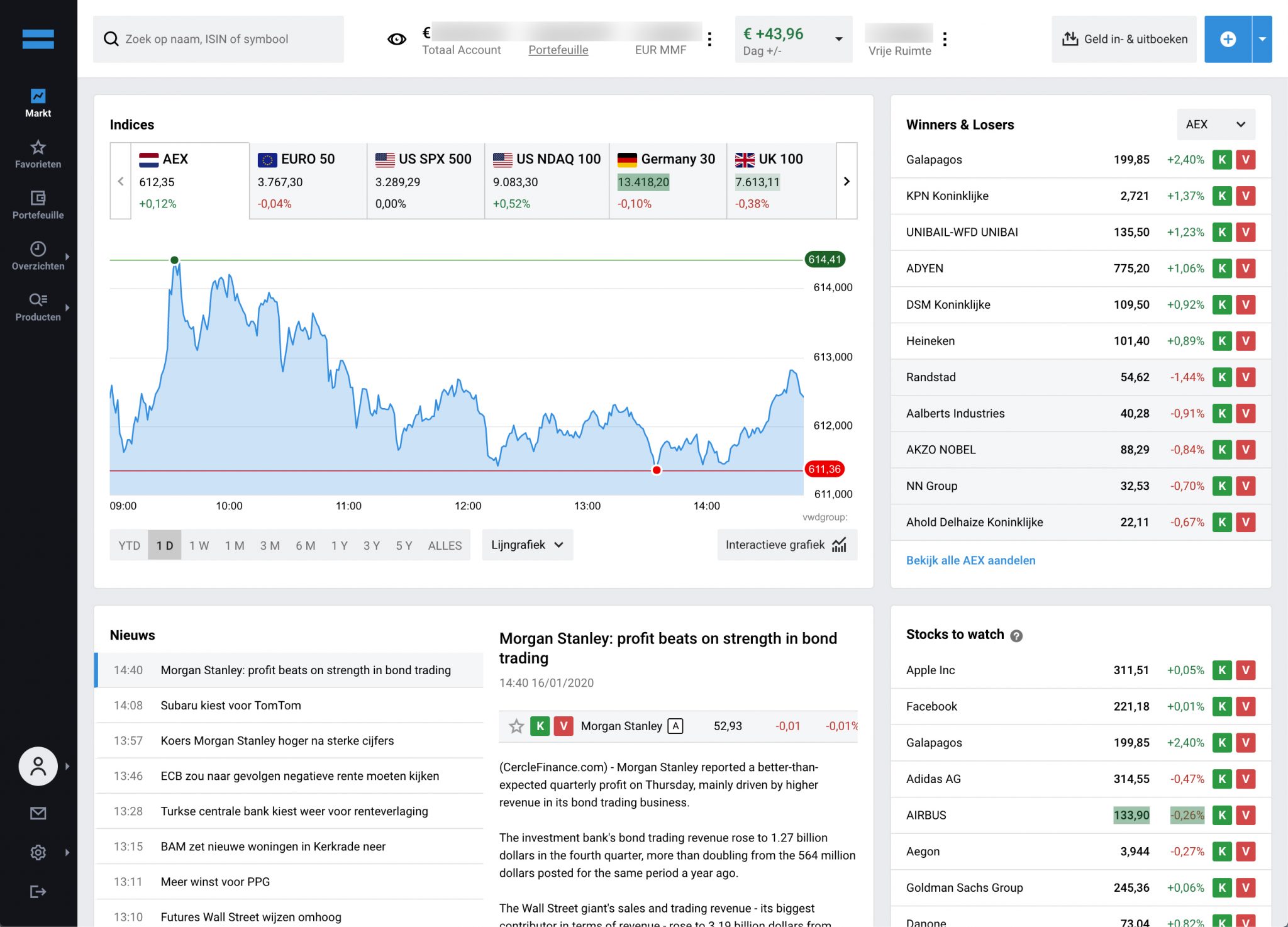The width and height of the screenshot is (1288, 927).
Task: Open the Markt section from the sidebar
Action: [38, 102]
